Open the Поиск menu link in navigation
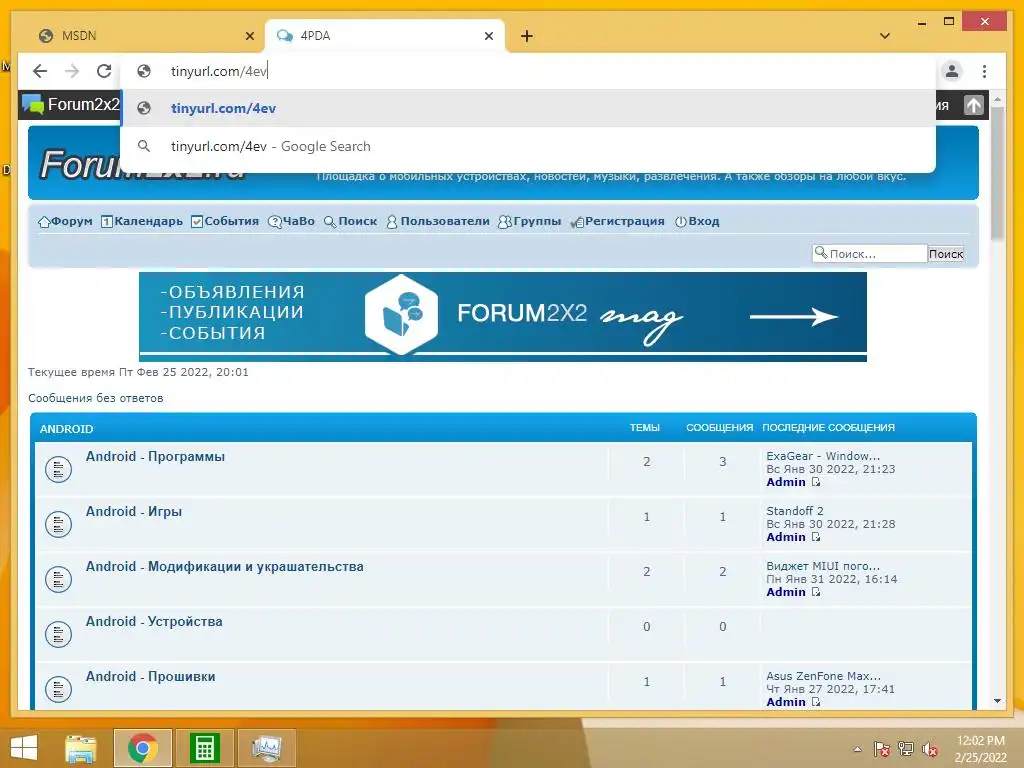The height and width of the screenshot is (768, 1024). [351, 221]
